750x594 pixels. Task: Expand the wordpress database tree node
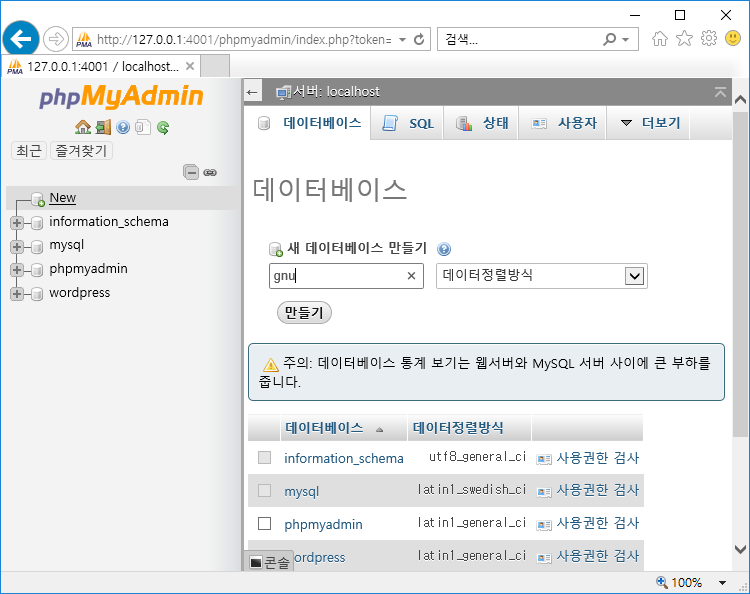(x=17, y=293)
